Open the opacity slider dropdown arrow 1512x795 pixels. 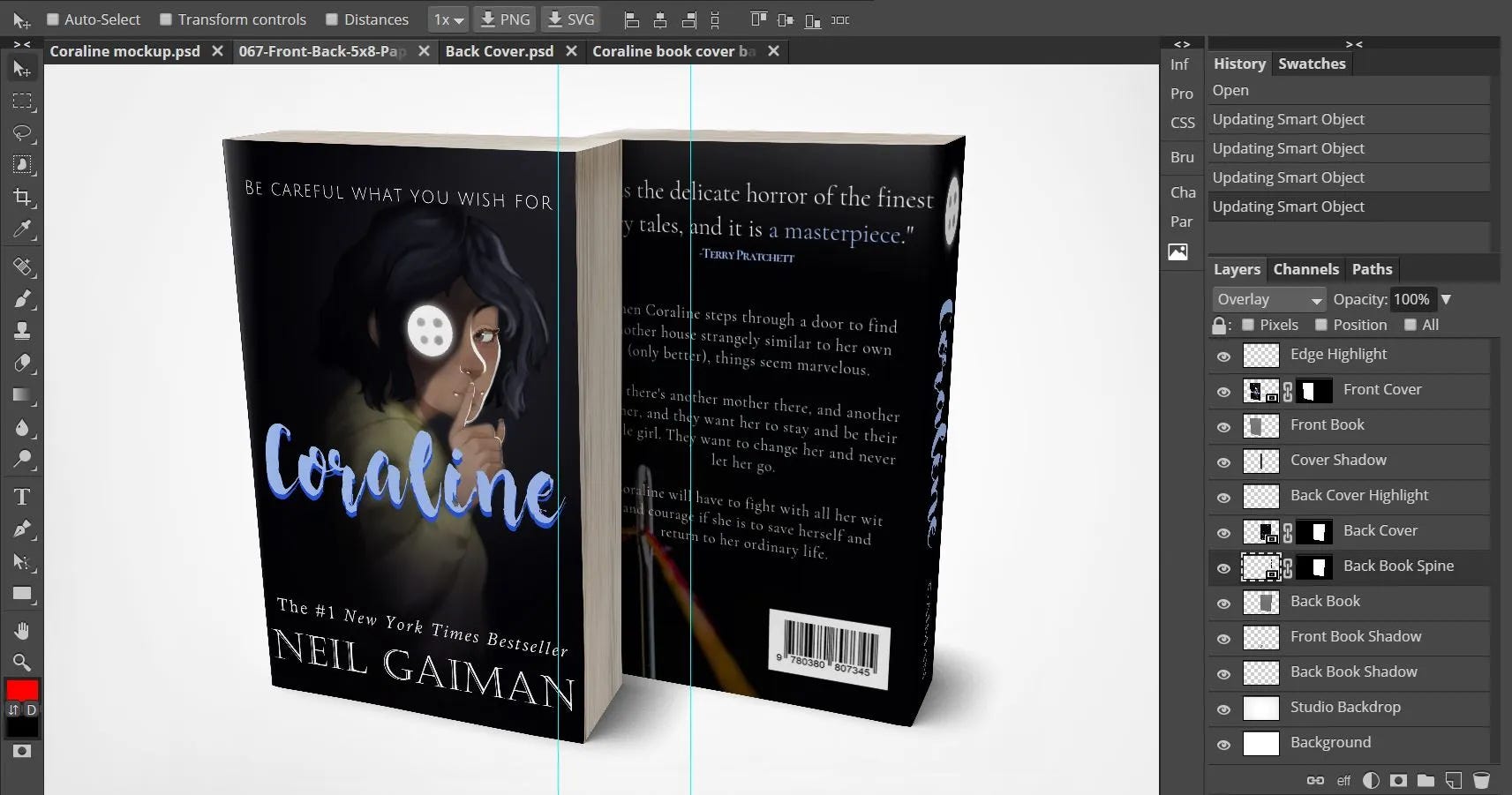pyautogui.click(x=1446, y=299)
